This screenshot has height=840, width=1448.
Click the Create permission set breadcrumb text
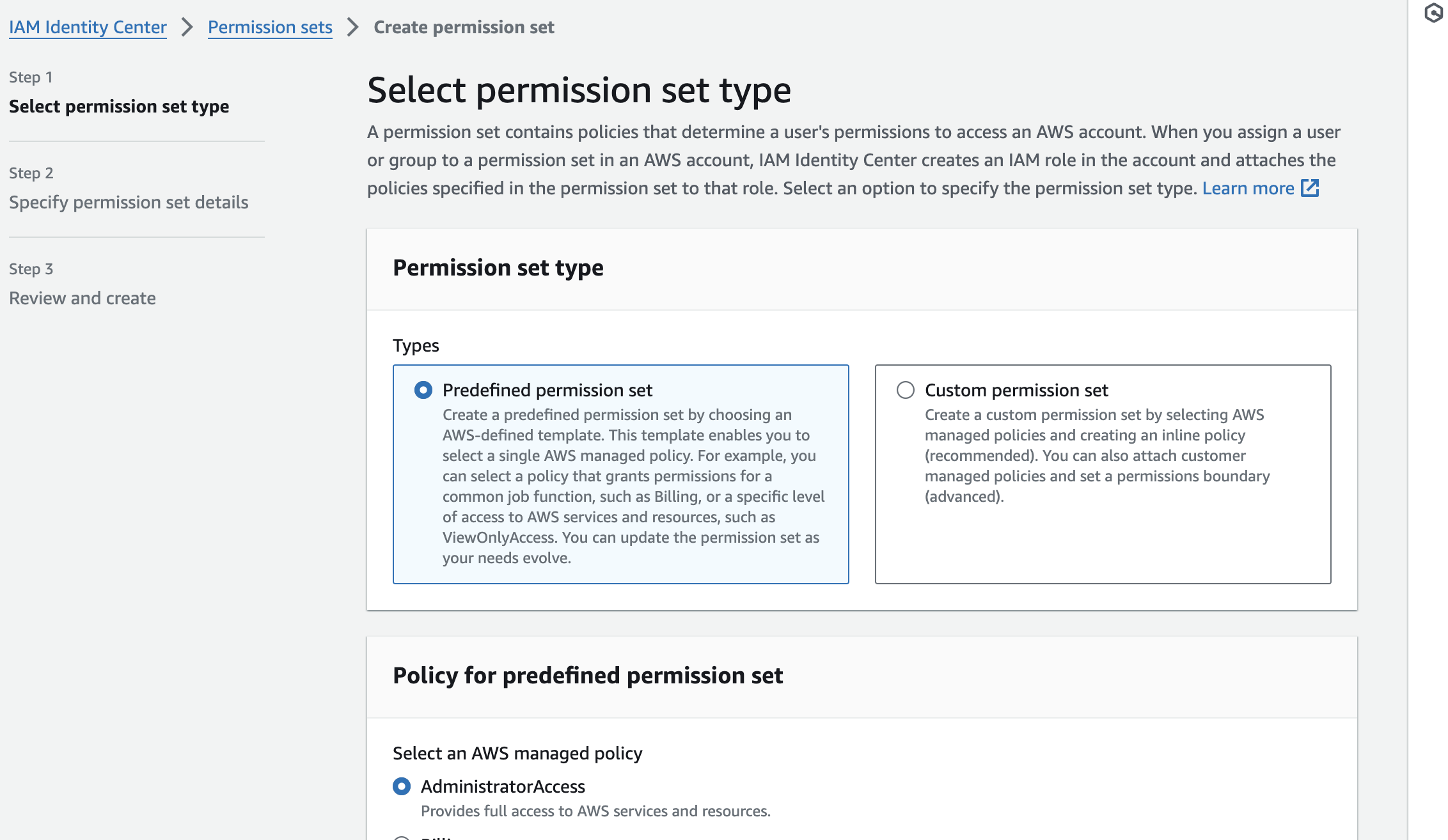point(464,27)
